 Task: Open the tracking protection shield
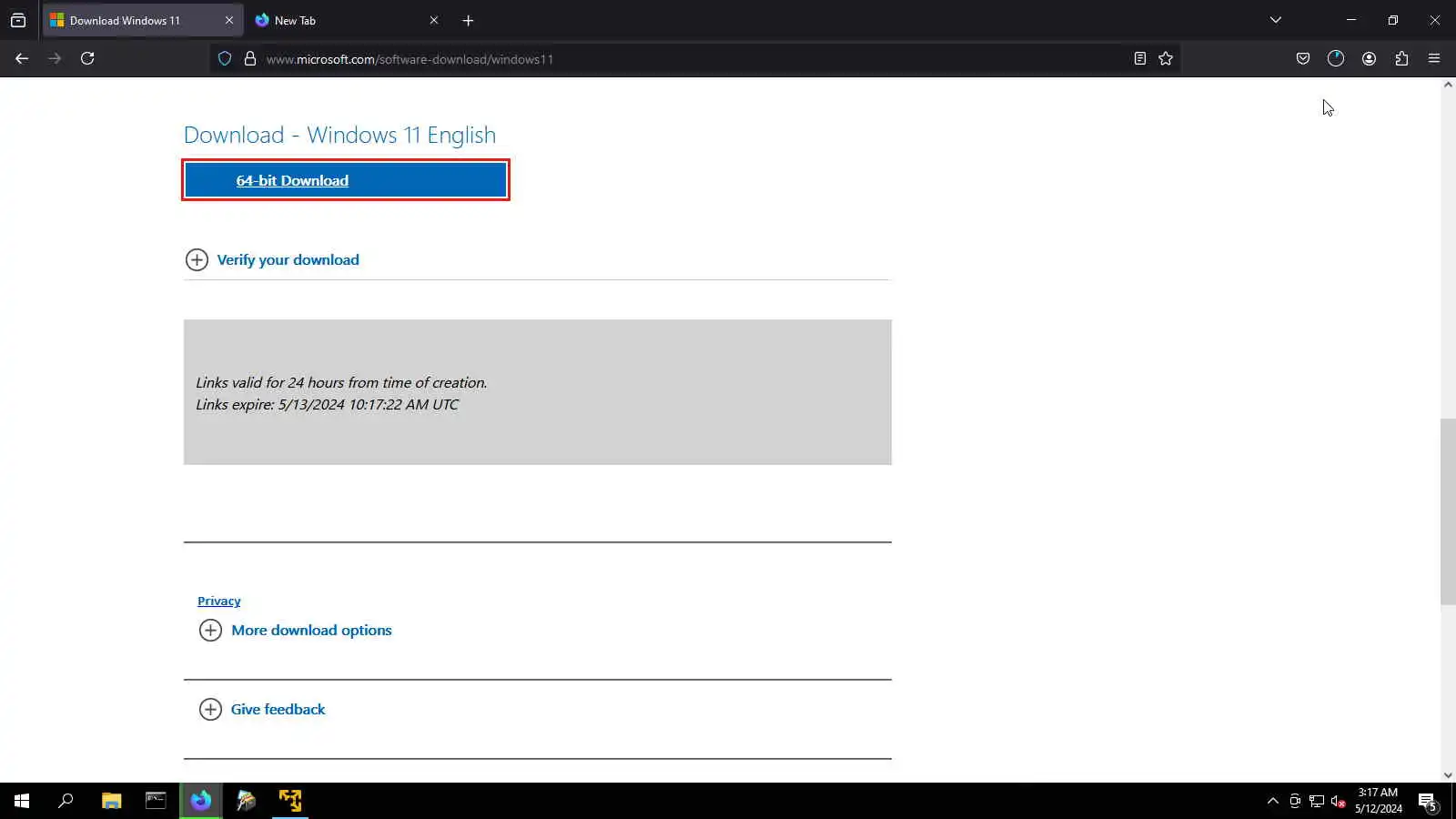pos(225,59)
